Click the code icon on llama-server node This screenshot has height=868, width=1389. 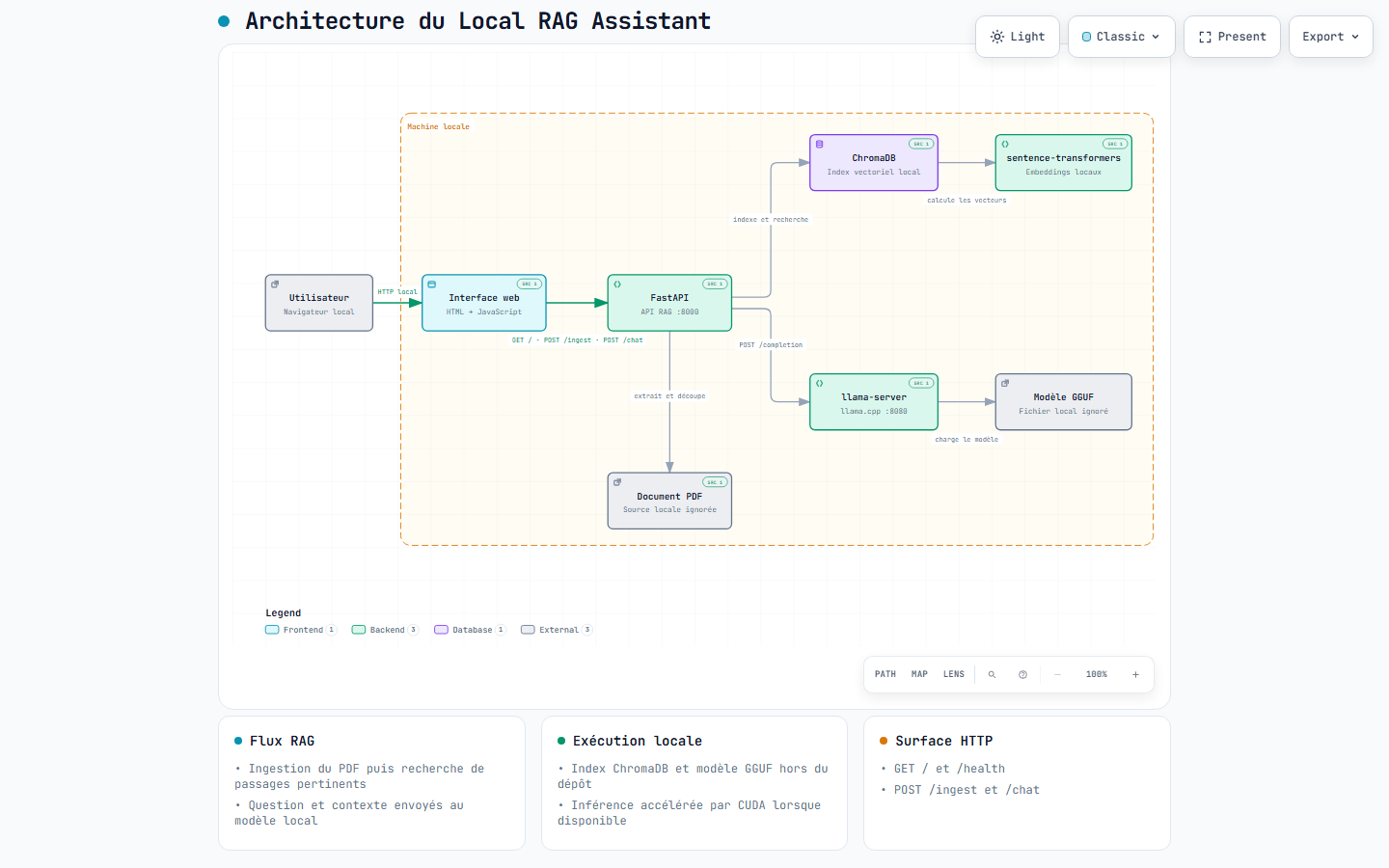click(820, 383)
